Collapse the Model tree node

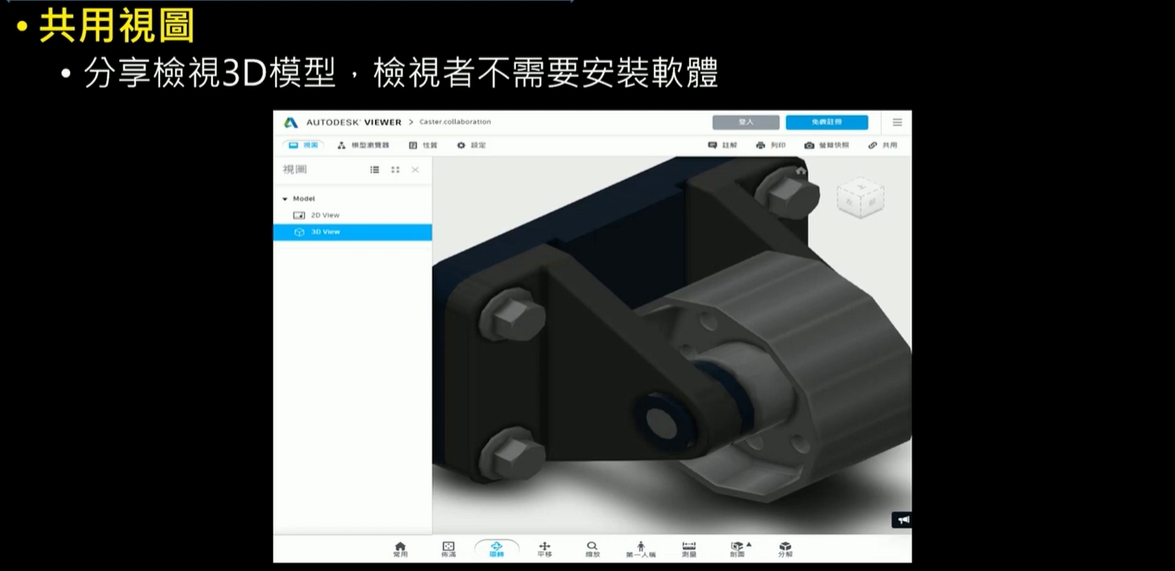(x=285, y=199)
